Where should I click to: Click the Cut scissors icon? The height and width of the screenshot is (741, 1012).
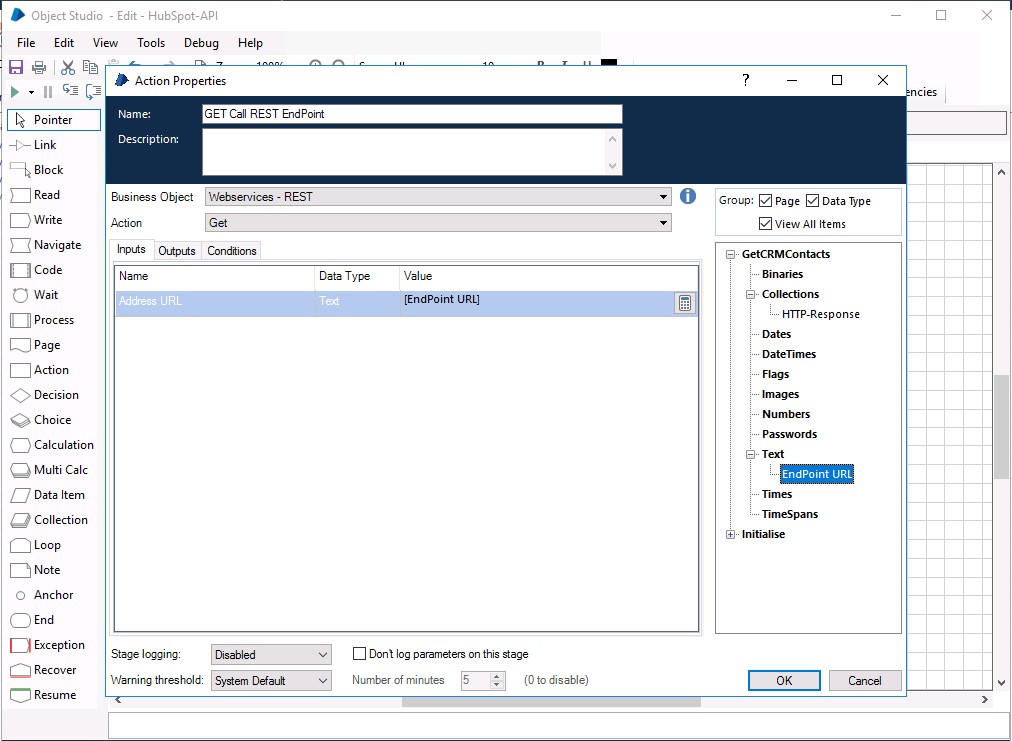tap(68, 67)
